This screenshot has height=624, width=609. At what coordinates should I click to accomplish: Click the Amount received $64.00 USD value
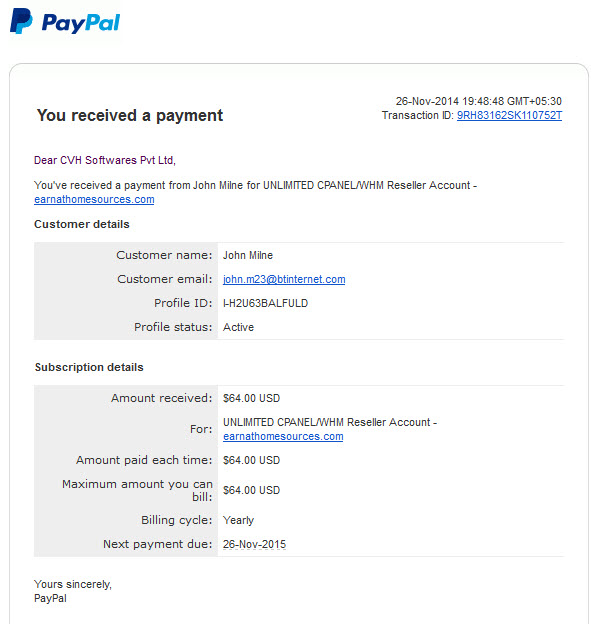point(252,398)
